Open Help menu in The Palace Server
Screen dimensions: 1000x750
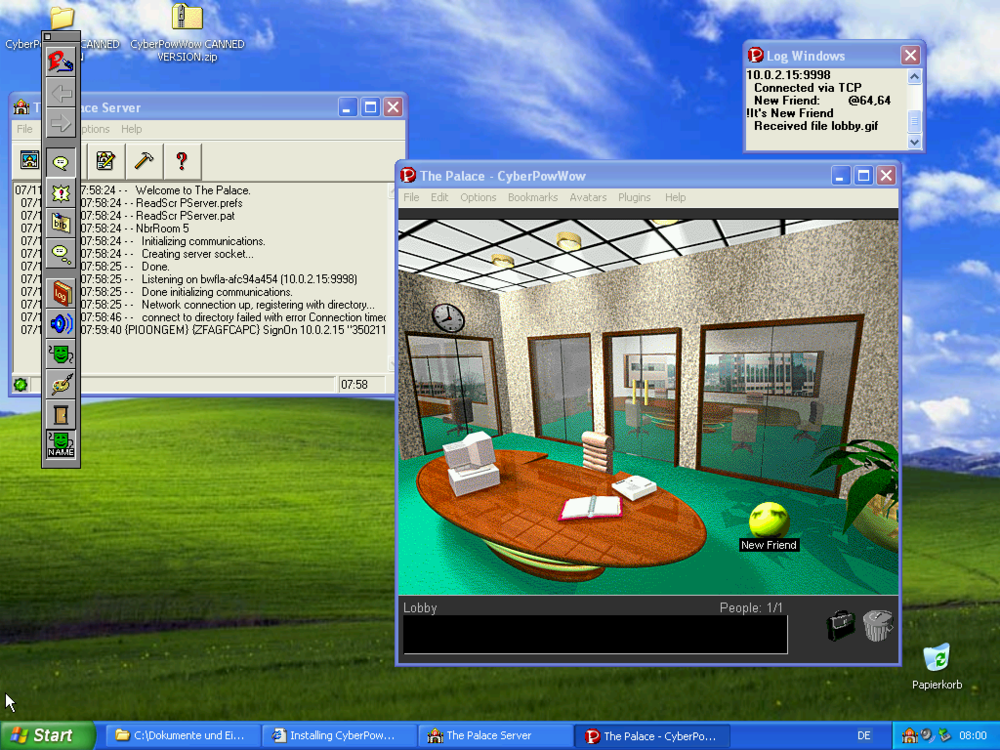click(x=131, y=129)
